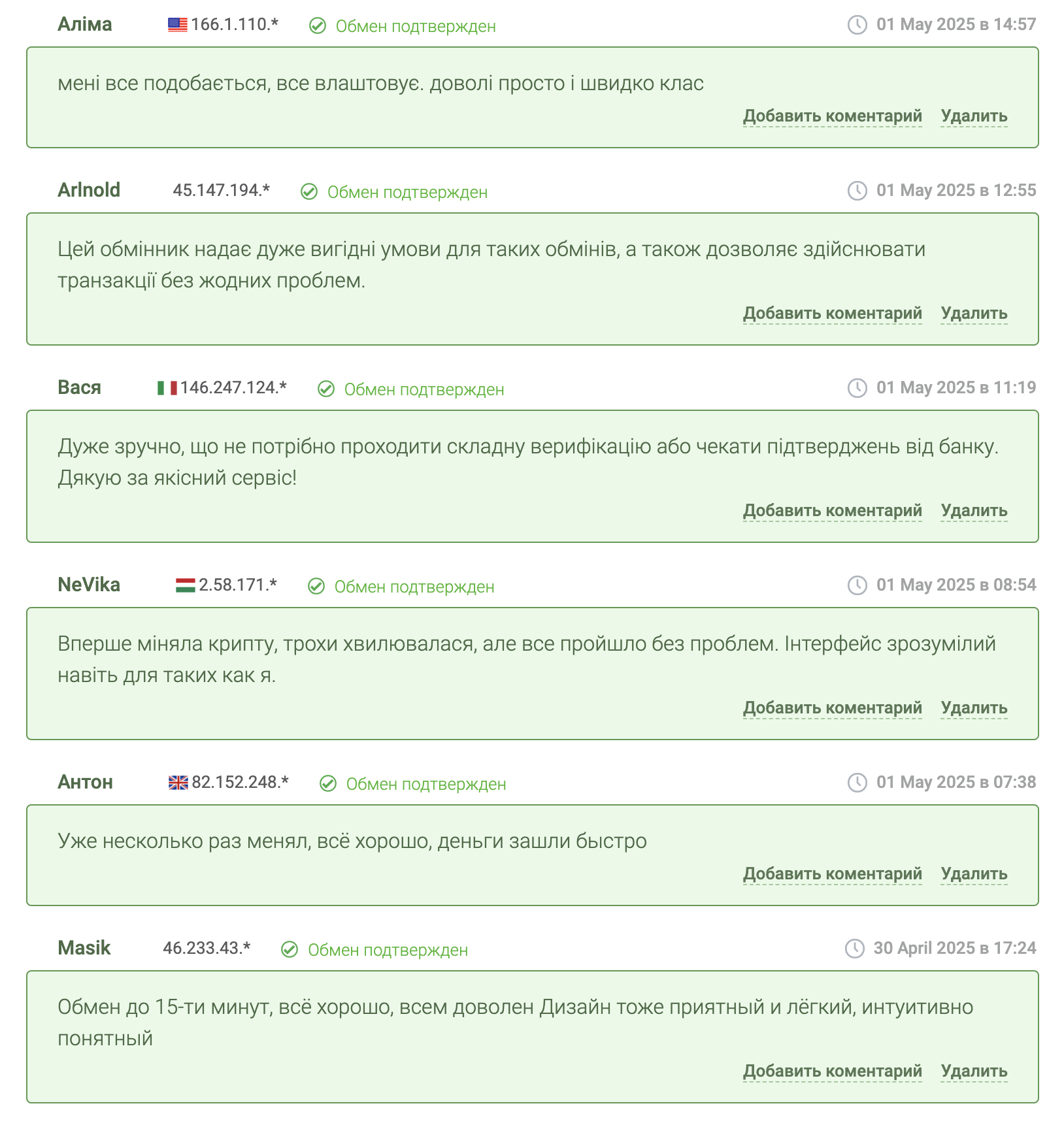
Task: Add a comment to Антон's review
Action: click(832, 874)
